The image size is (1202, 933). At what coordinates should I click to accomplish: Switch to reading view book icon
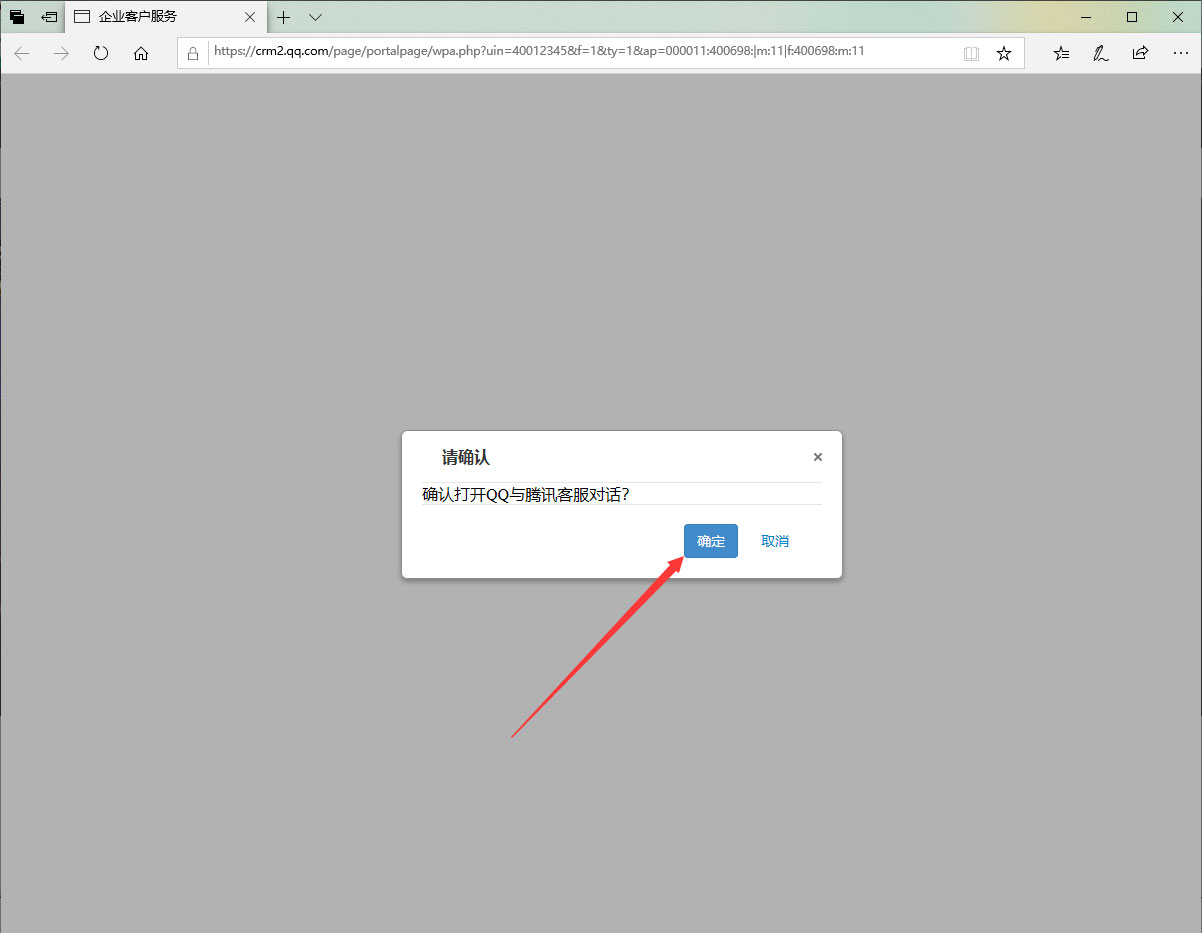click(971, 54)
